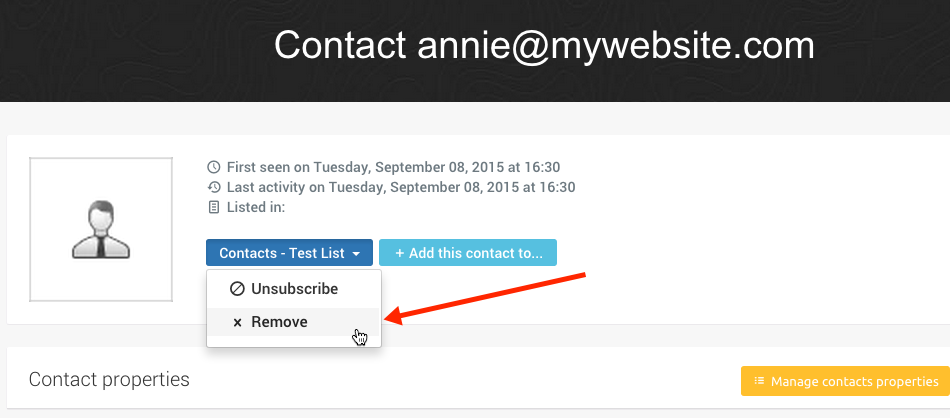950x418 pixels.
Task: Click the x icon beside Remove
Action: (238, 323)
